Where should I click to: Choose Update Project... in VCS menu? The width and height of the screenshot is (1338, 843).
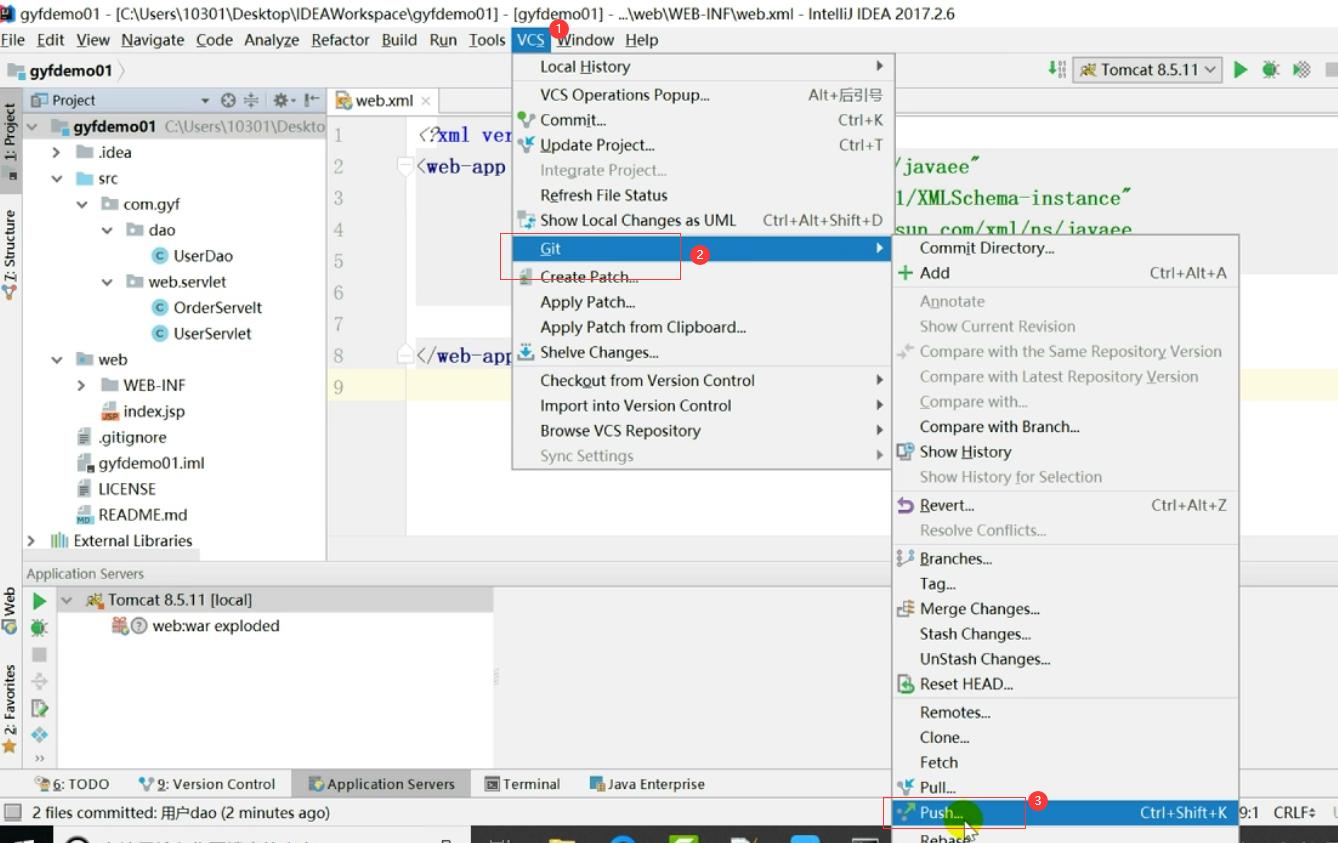[702, 145]
